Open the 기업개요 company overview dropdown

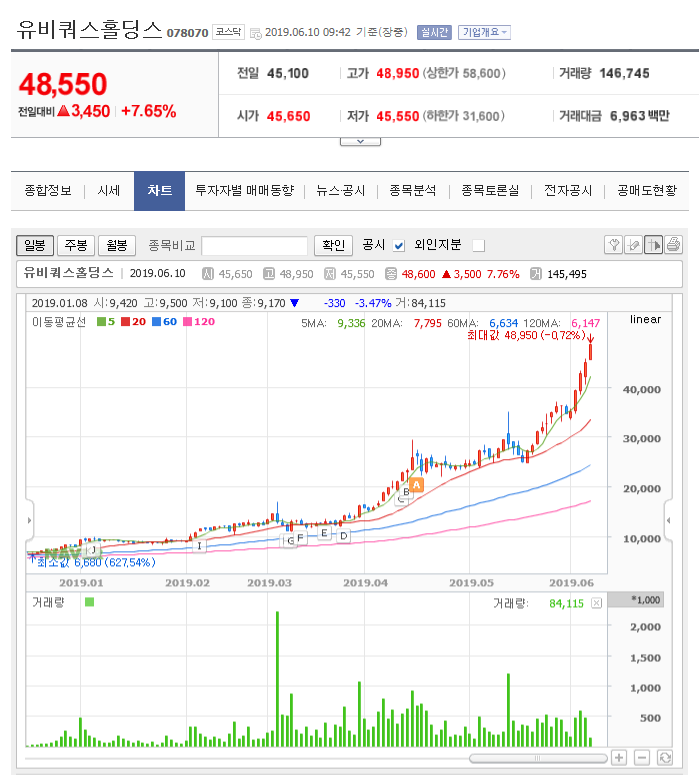coord(484,33)
